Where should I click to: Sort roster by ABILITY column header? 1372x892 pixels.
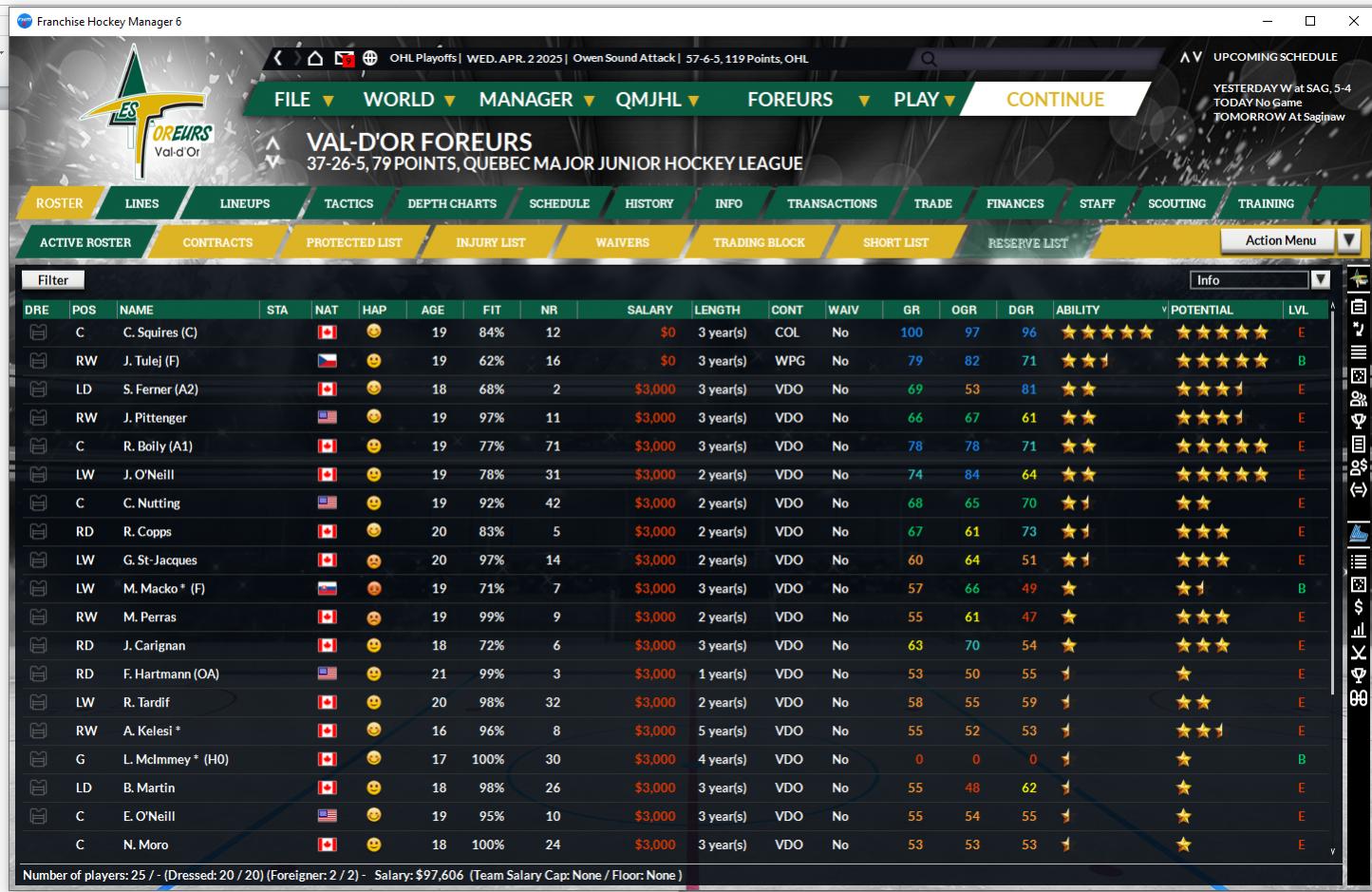1110,310
